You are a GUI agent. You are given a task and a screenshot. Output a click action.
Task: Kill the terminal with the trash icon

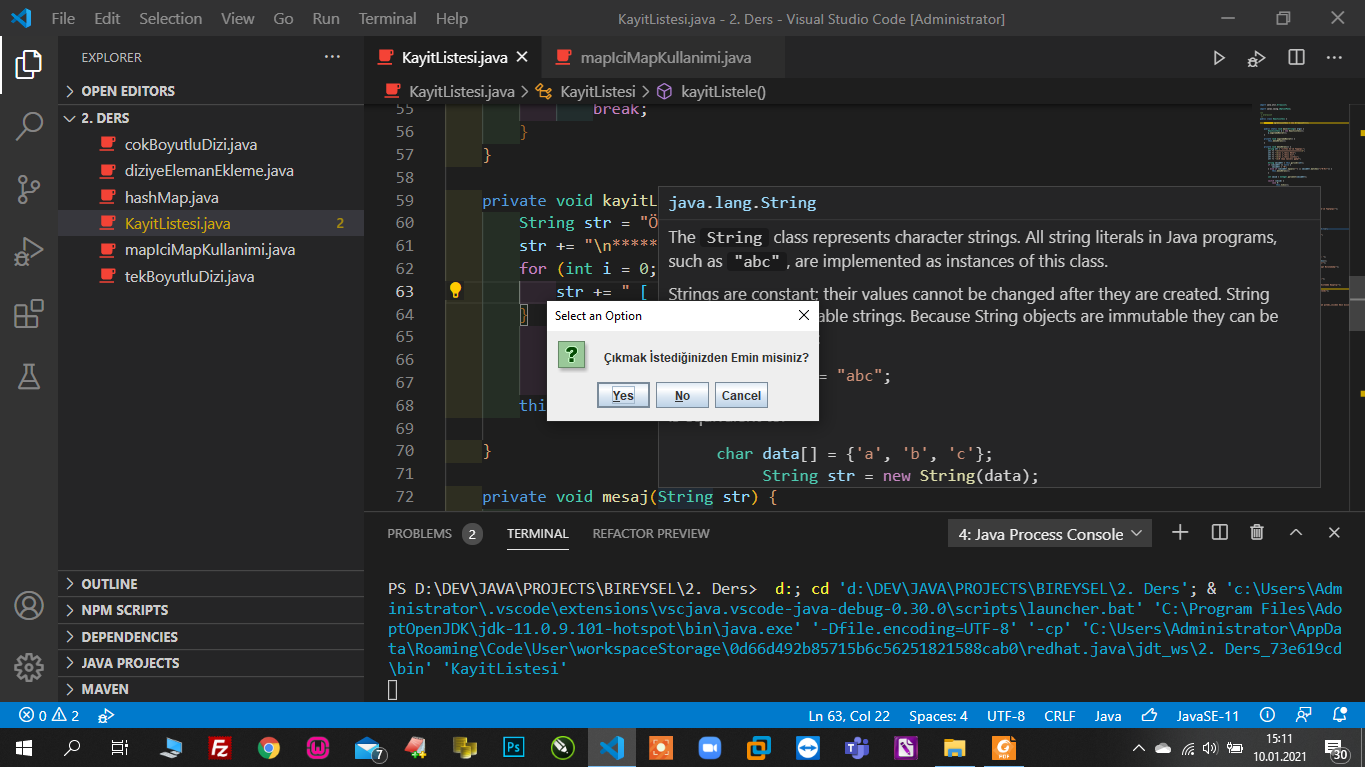coord(1257,533)
